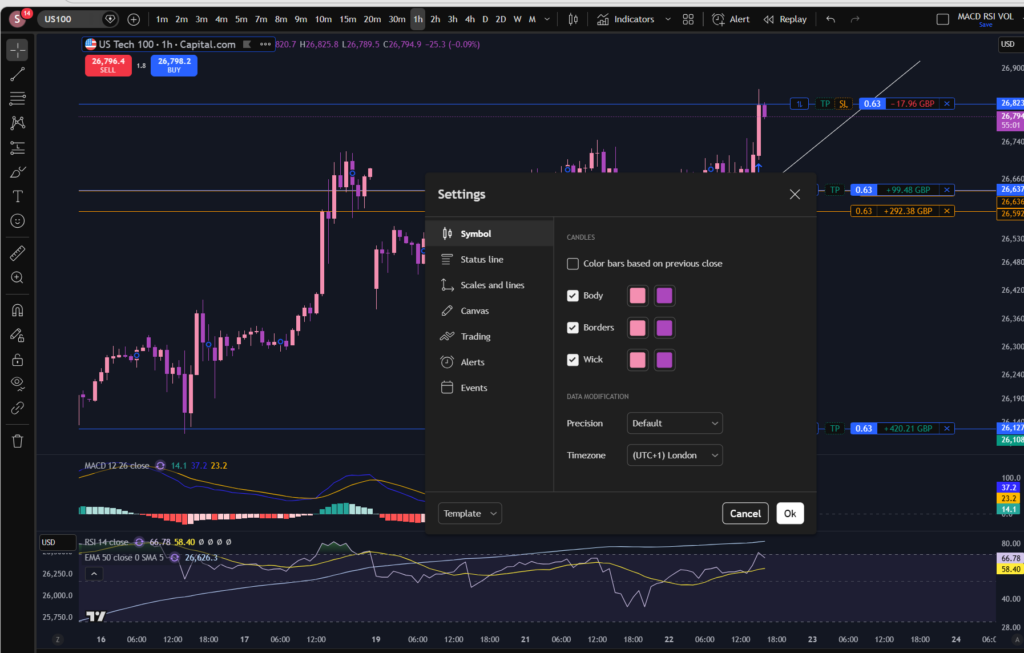The width and height of the screenshot is (1024, 653).
Task: Click the red SELL price button
Action: (x=108, y=65)
